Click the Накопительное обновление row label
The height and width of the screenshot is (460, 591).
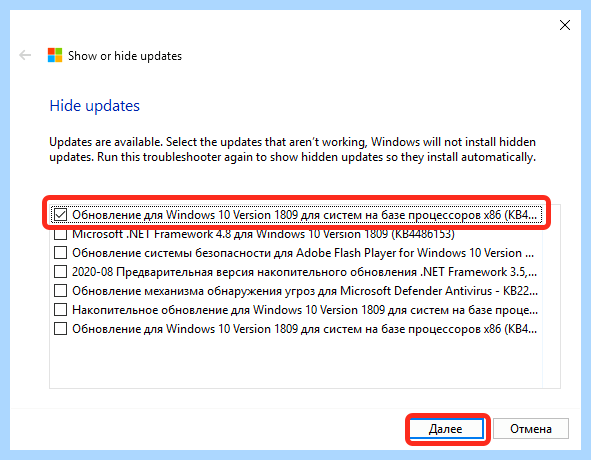(305, 310)
